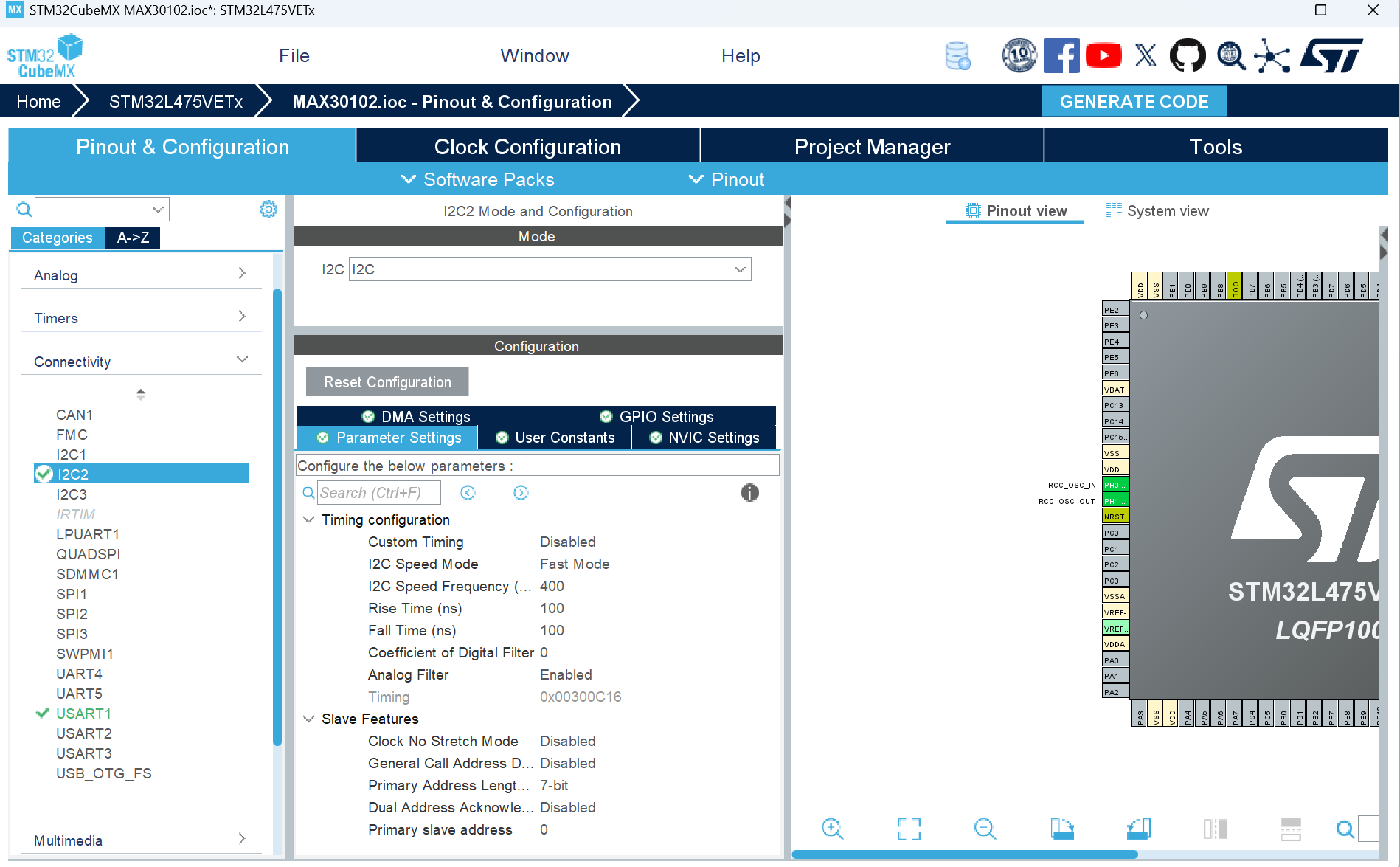The width and height of the screenshot is (1400, 867).
Task: Open the GitHub icon link
Action: tap(1188, 55)
